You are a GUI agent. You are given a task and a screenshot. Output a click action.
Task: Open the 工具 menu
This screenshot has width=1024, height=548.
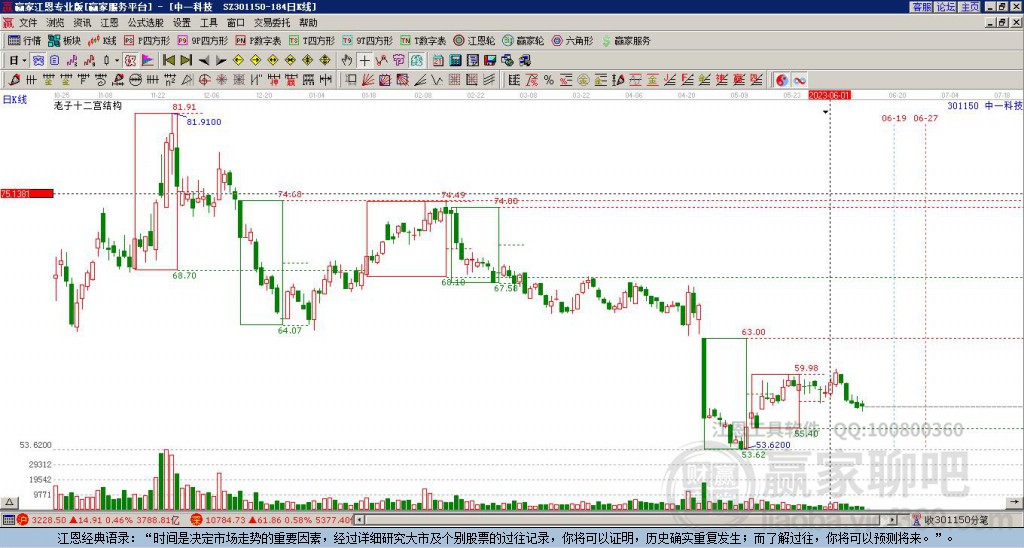click(208, 23)
